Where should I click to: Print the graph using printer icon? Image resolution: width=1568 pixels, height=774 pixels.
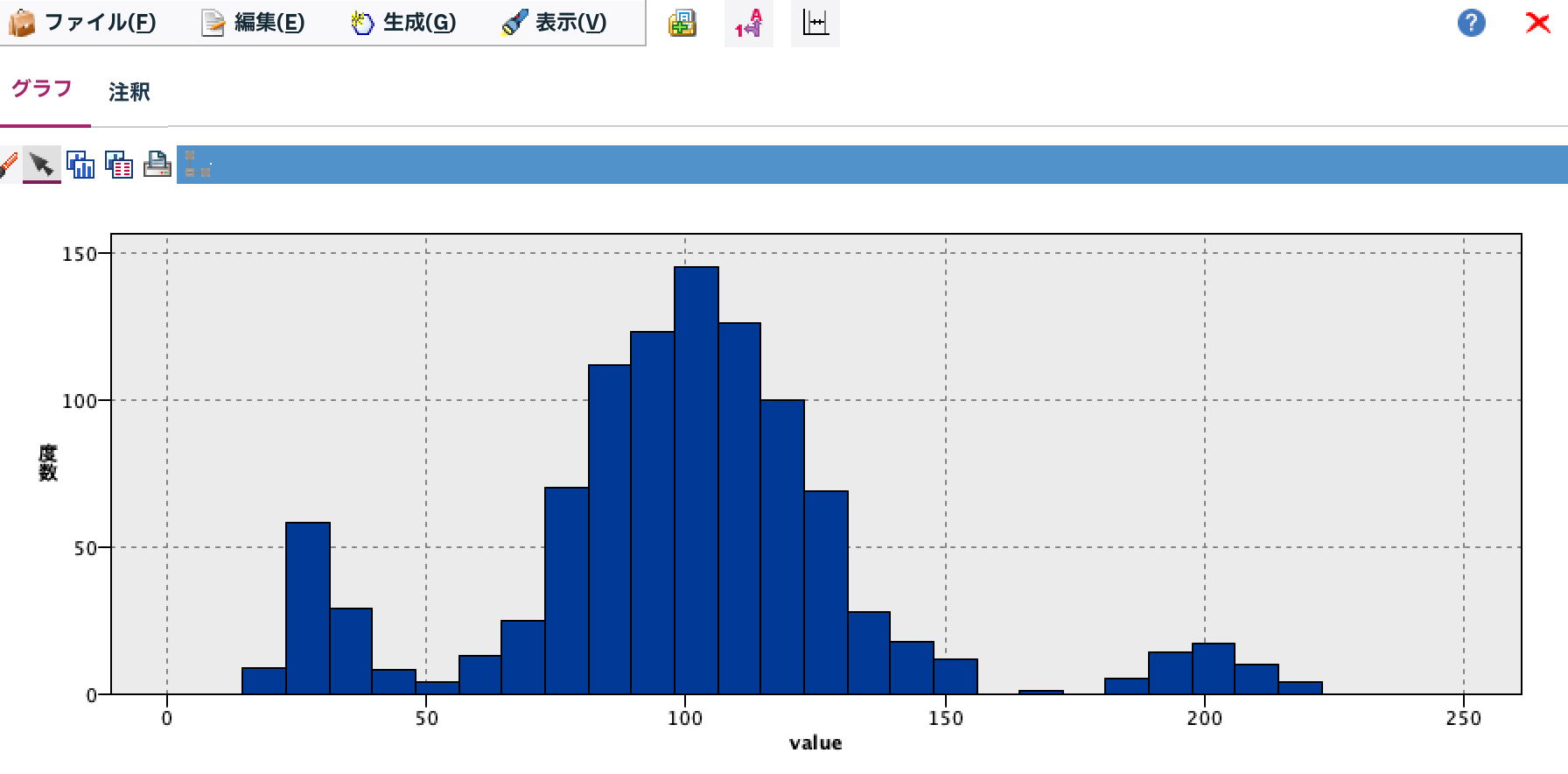pyautogui.click(x=157, y=165)
